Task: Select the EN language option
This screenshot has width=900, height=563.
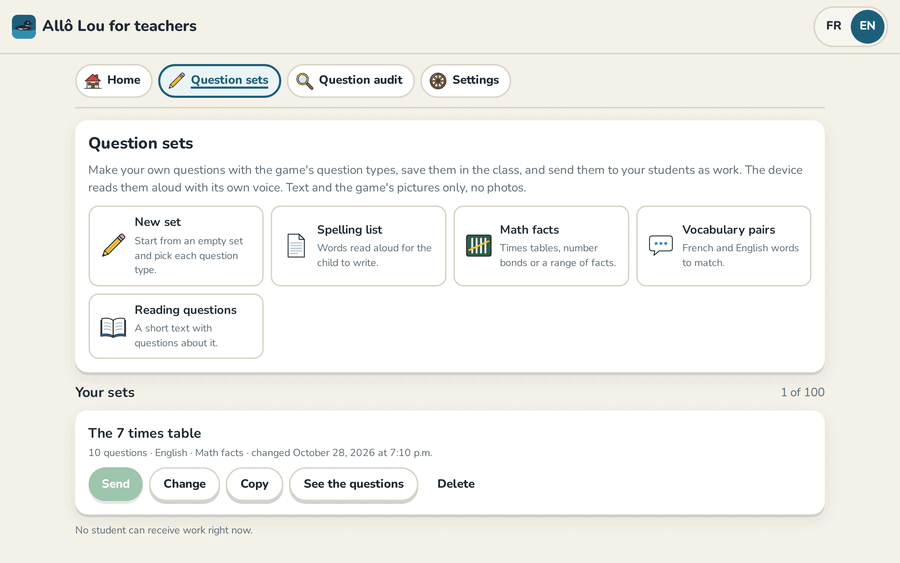Action: pyautogui.click(x=867, y=26)
